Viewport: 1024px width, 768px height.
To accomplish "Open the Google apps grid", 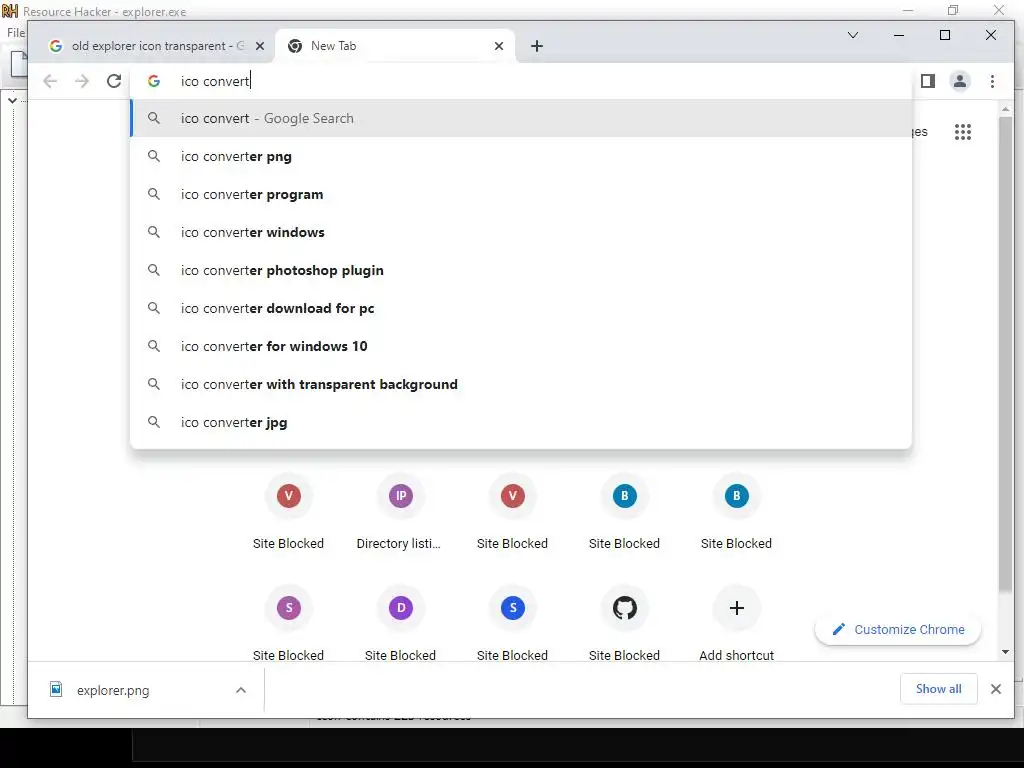I will (963, 132).
